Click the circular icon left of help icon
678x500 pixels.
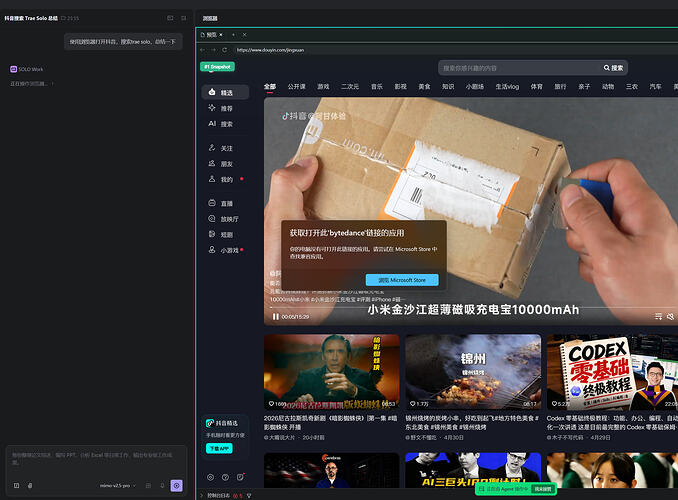(211, 478)
